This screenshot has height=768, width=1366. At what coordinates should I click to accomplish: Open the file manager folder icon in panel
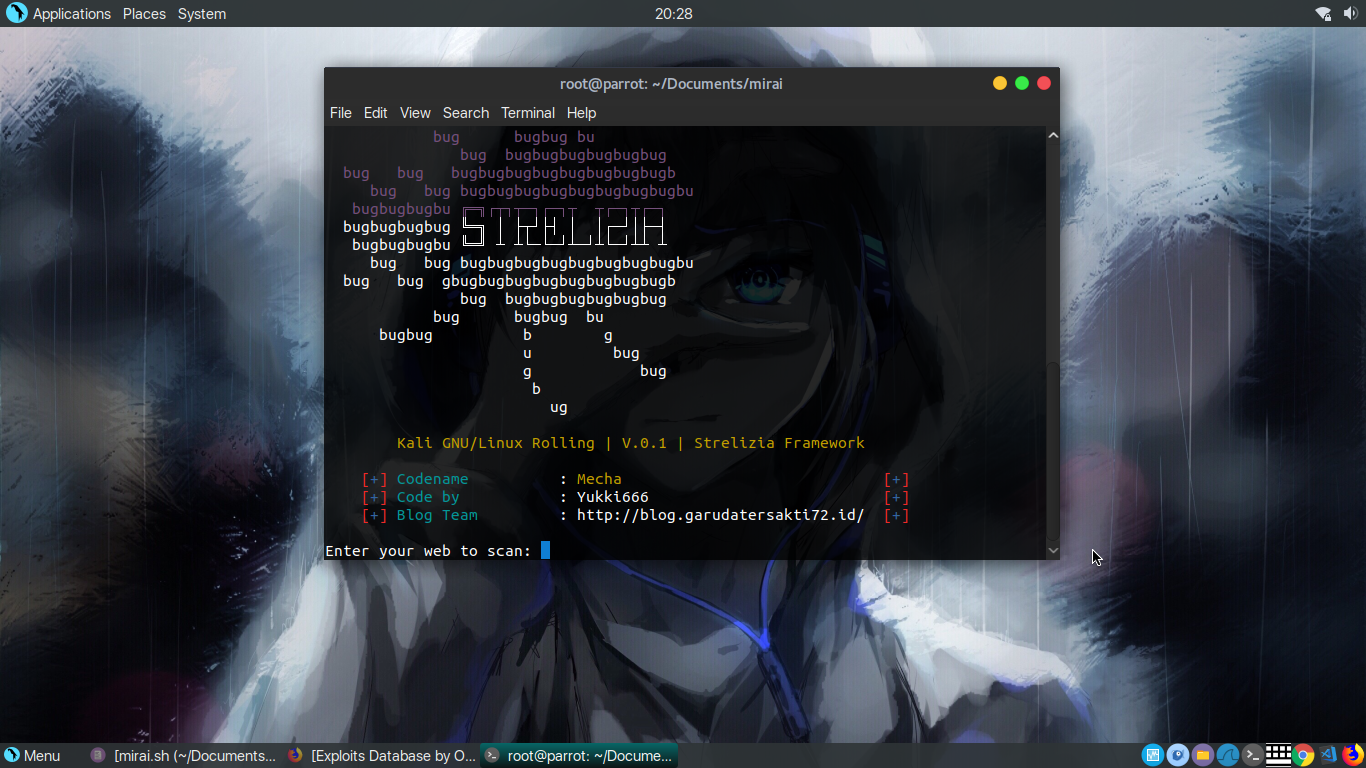1203,755
